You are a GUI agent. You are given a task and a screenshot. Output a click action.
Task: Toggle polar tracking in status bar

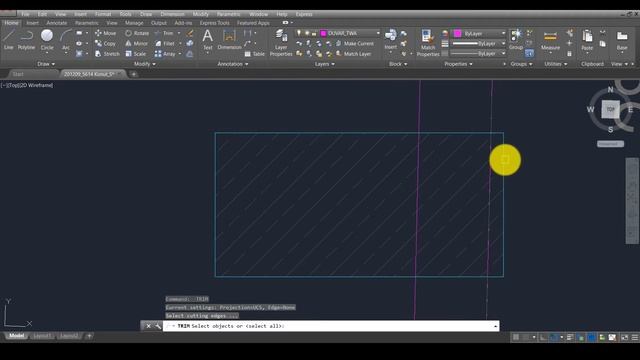coord(553,337)
